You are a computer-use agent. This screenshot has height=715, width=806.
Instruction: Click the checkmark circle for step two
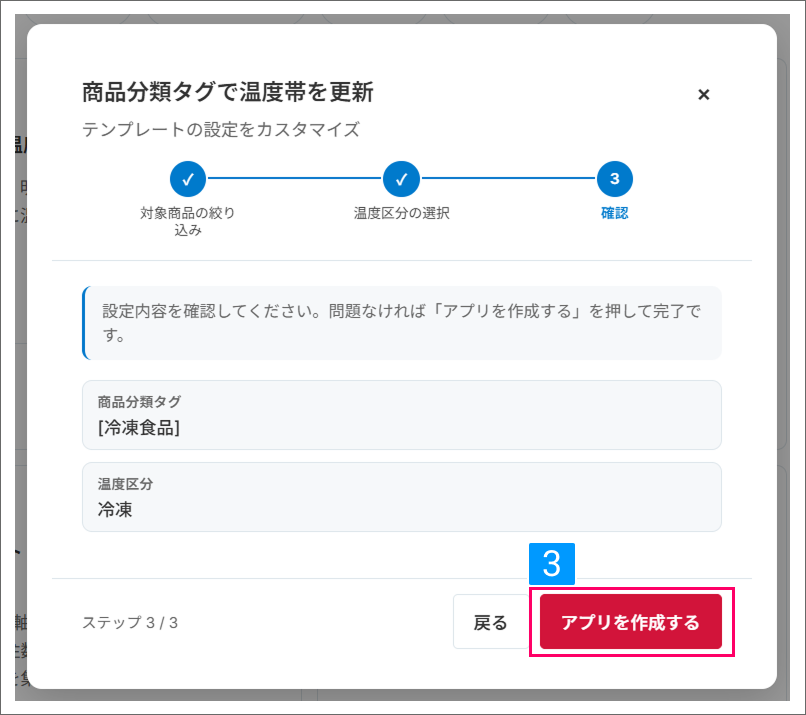point(401,179)
